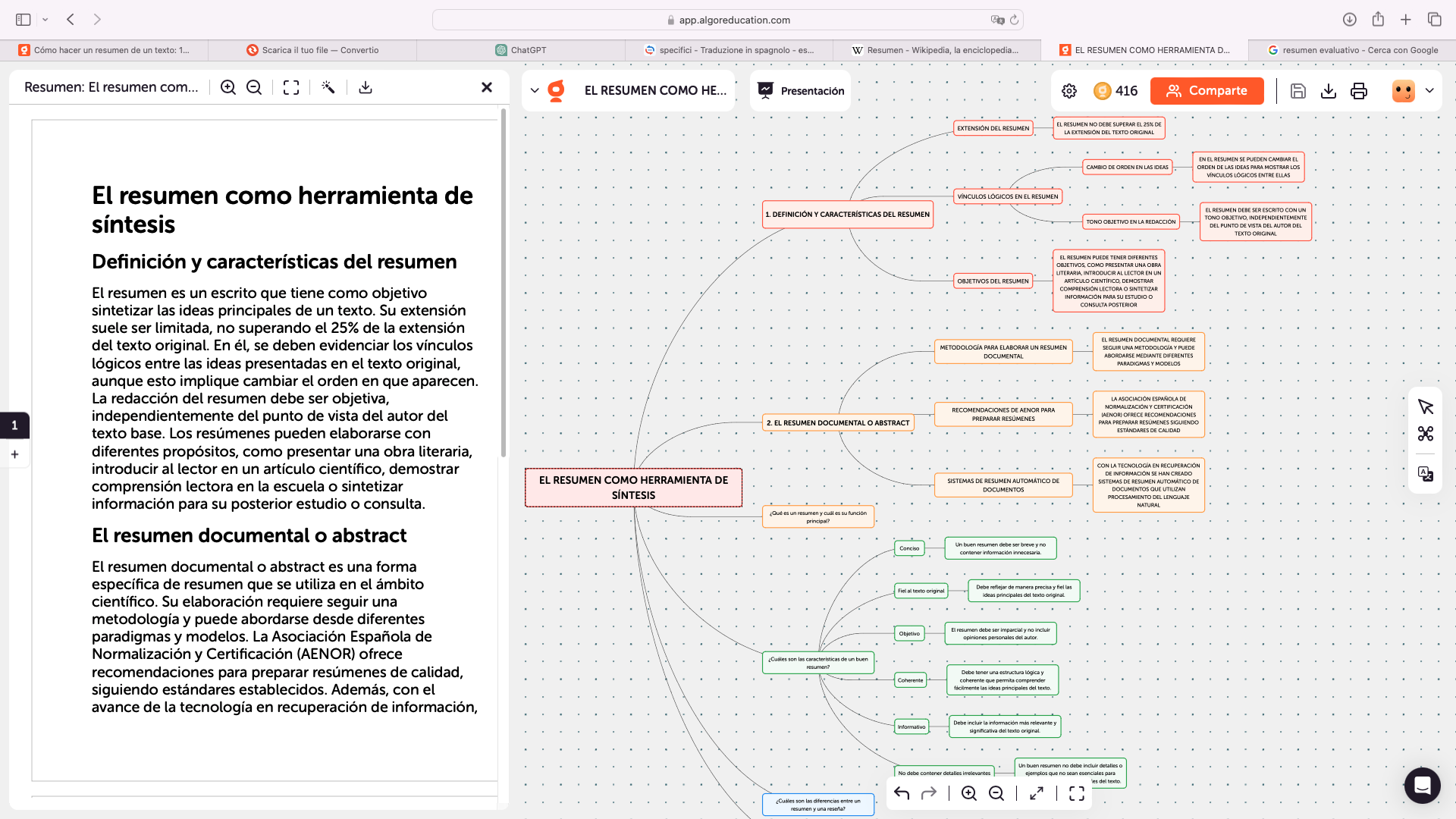Switch to the Wikipedia Resumen tab
The image size is (1456, 819).
point(940,50)
